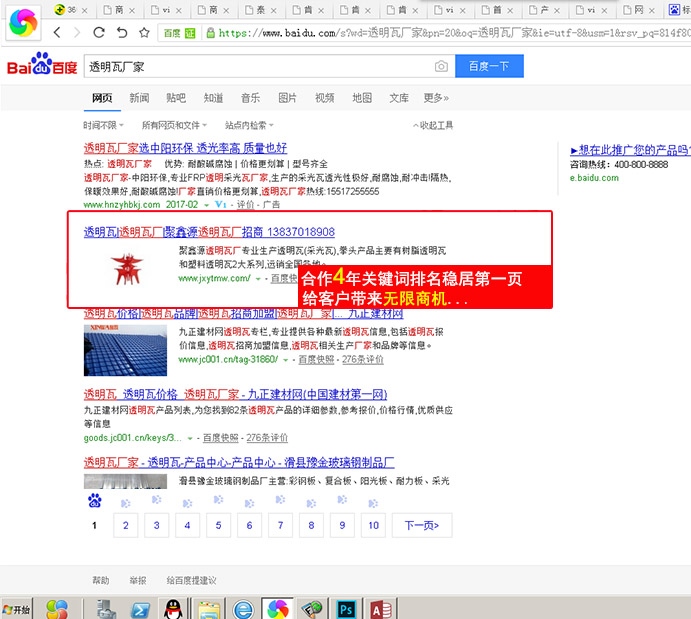Image resolution: width=691 pixels, height=619 pixels.
Task: Go to results page 5
Action: coord(219,525)
